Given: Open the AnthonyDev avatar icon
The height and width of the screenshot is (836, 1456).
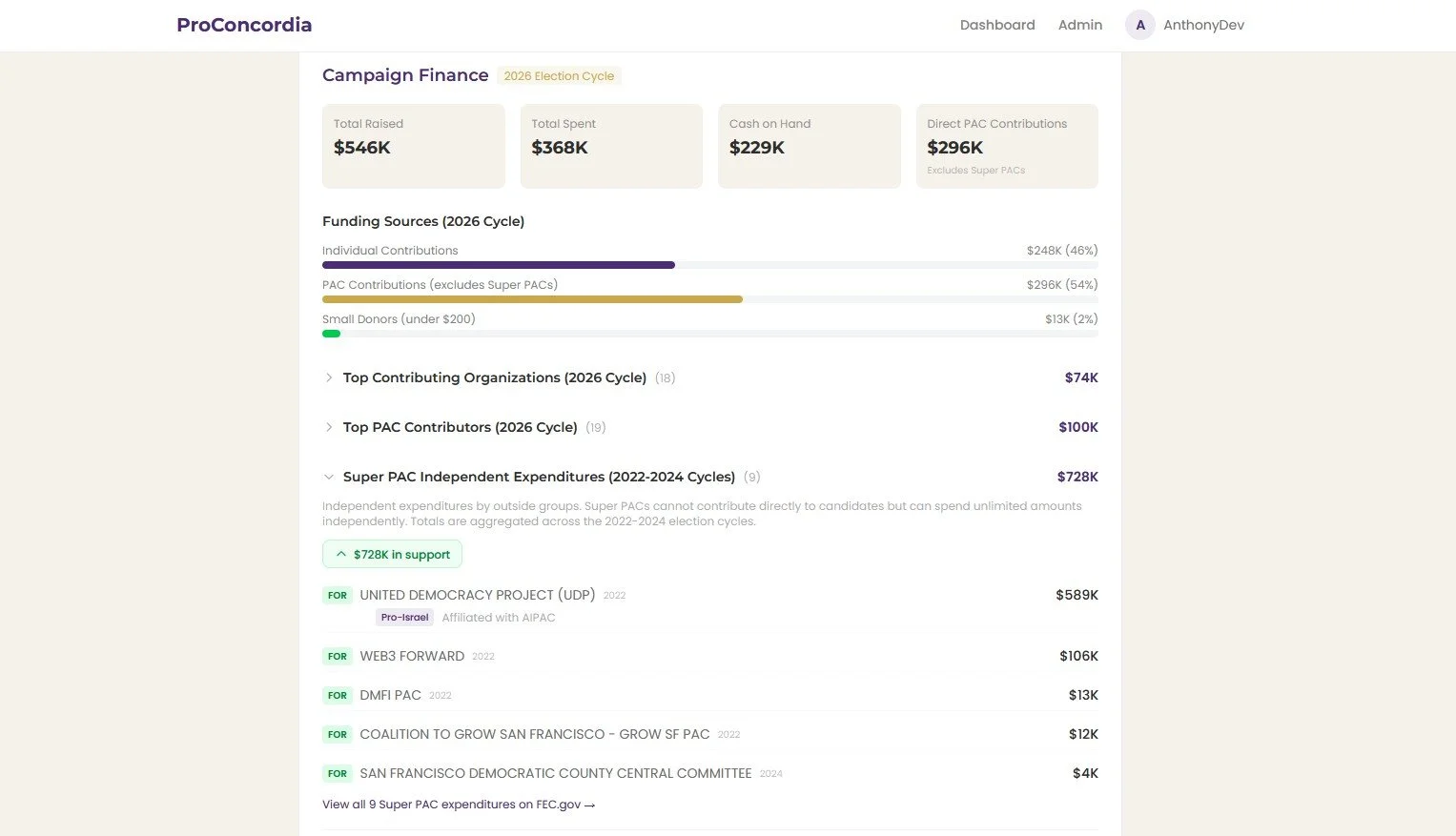Looking at the screenshot, I should tap(1139, 25).
